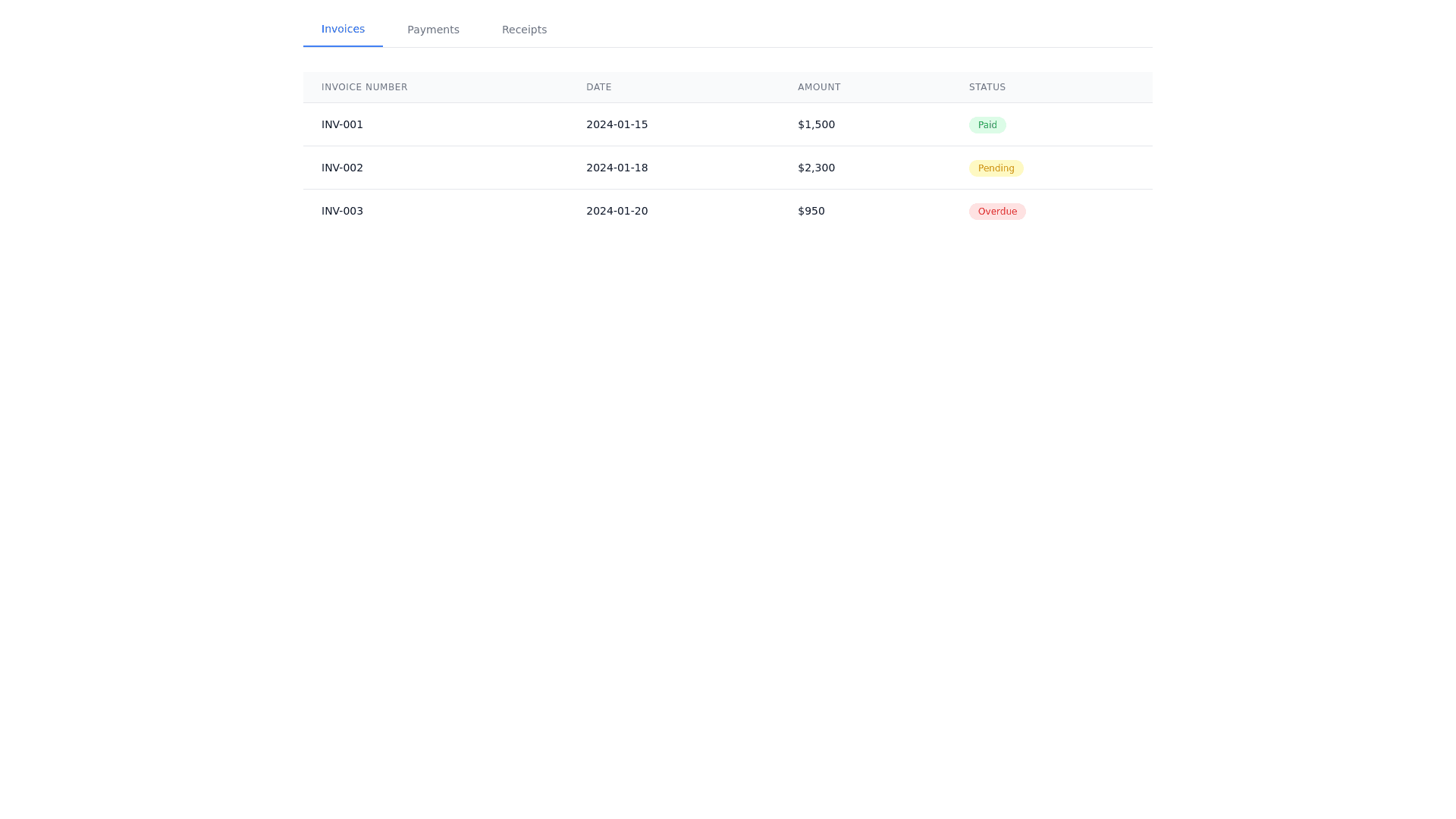Click the date 2024-01-18
Viewport: 1456px width, 819px height.
point(617,168)
